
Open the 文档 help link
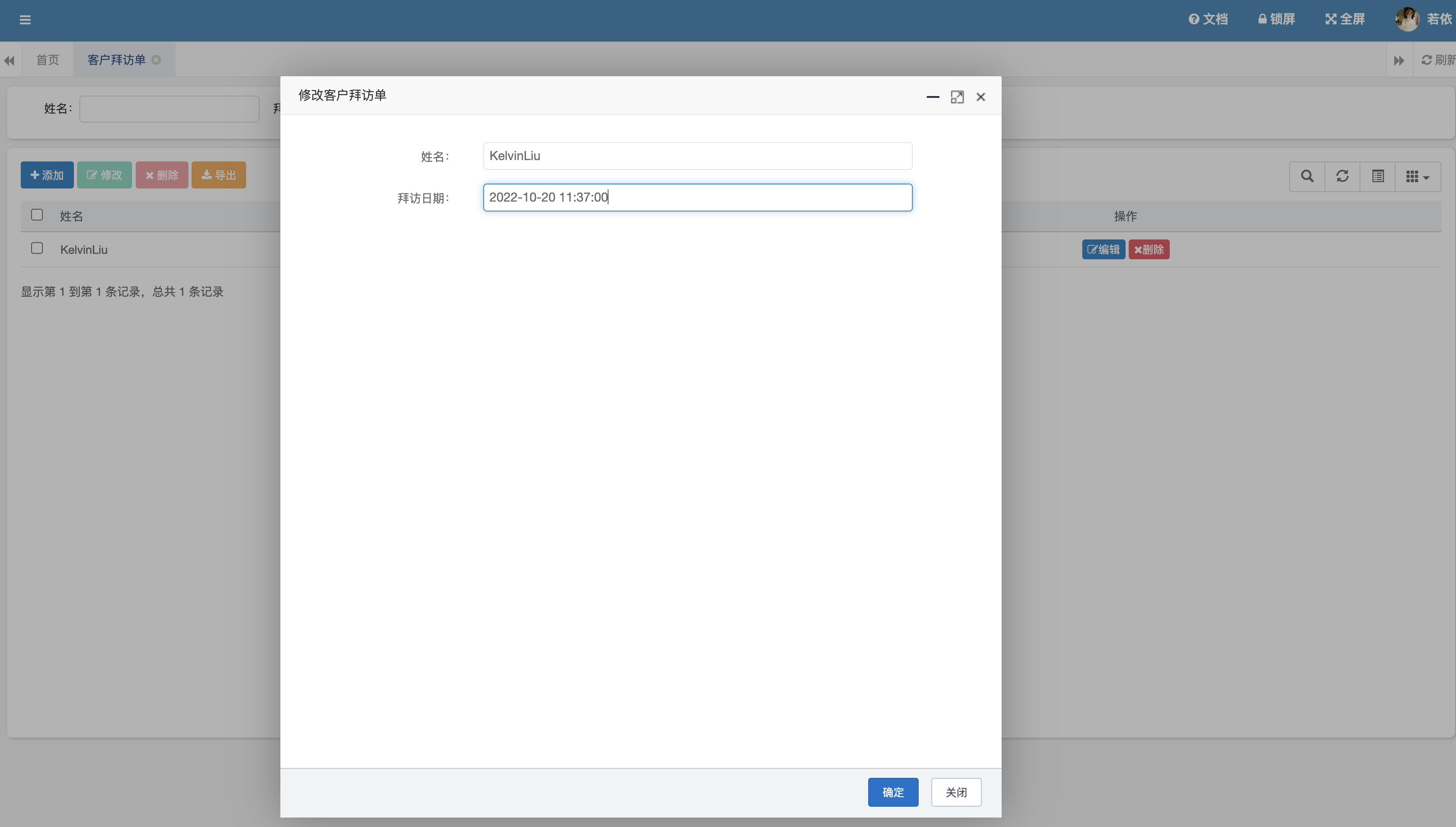[1208, 19]
